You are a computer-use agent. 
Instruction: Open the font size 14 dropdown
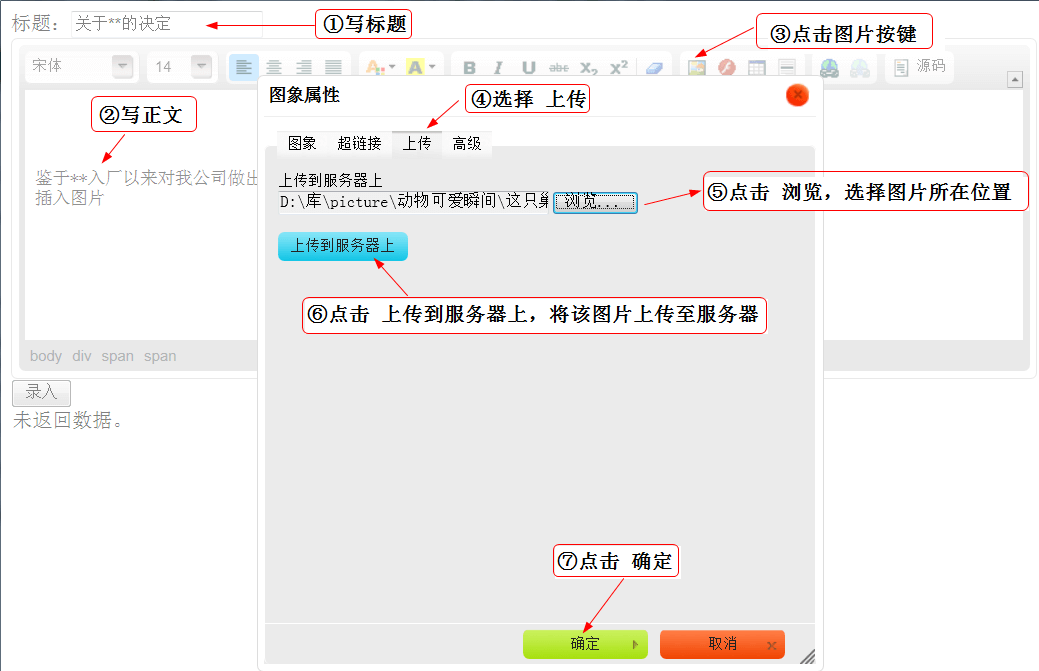(x=201, y=67)
